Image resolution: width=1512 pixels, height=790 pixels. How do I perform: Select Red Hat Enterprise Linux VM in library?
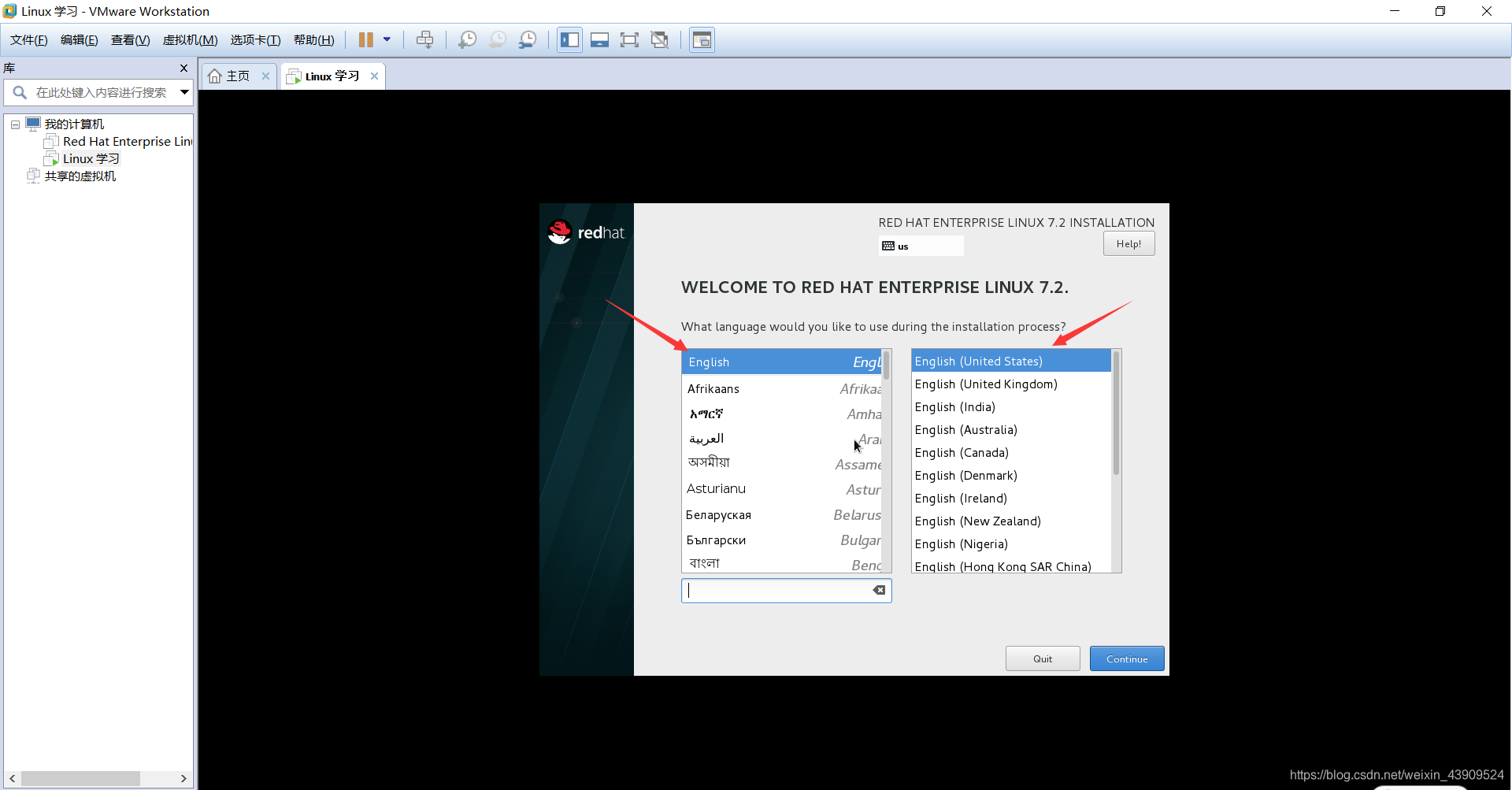coord(118,142)
